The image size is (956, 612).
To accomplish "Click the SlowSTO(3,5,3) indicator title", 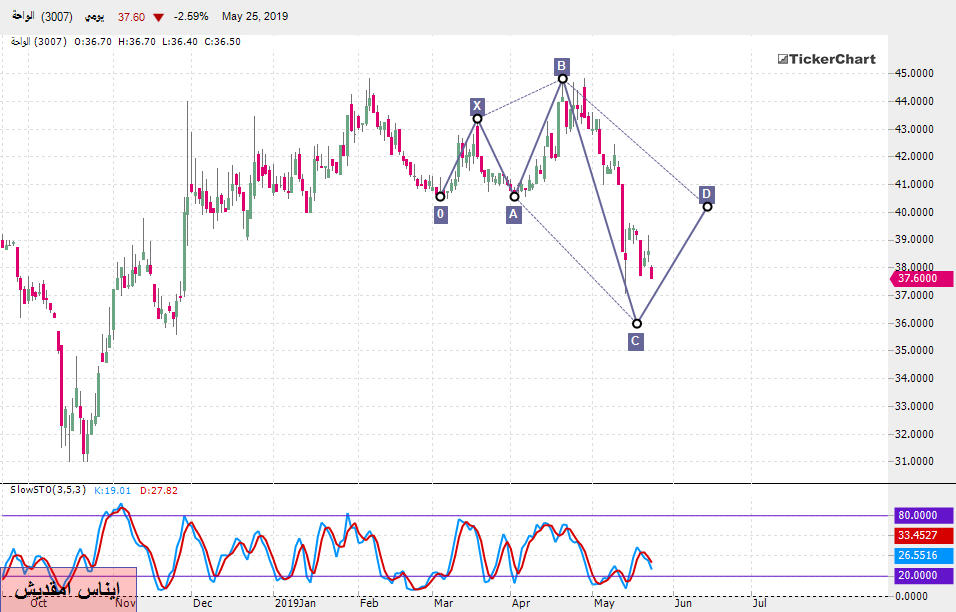I will (46, 490).
